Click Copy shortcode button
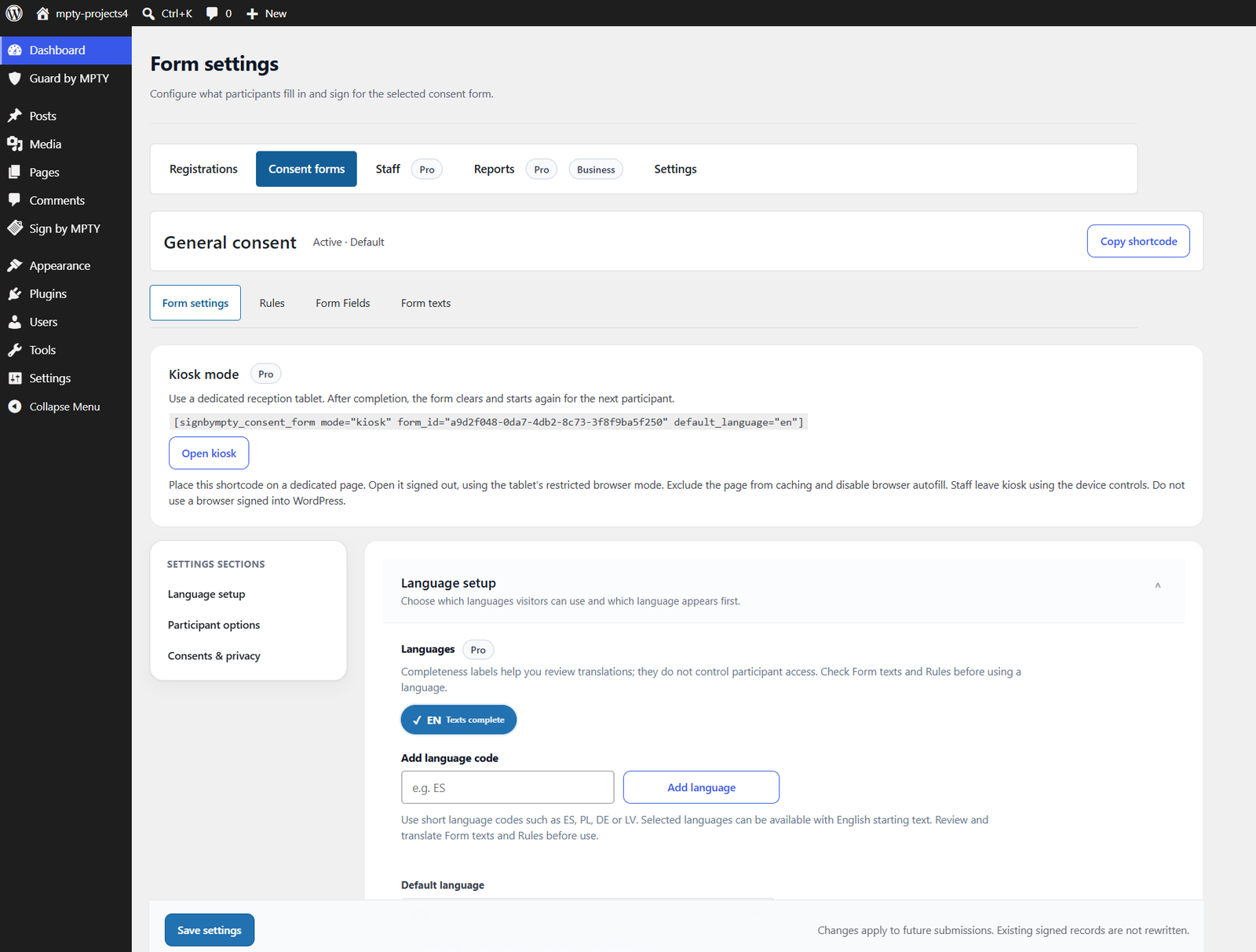The height and width of the screenshot is (952, 1256). pos(1138,241)
